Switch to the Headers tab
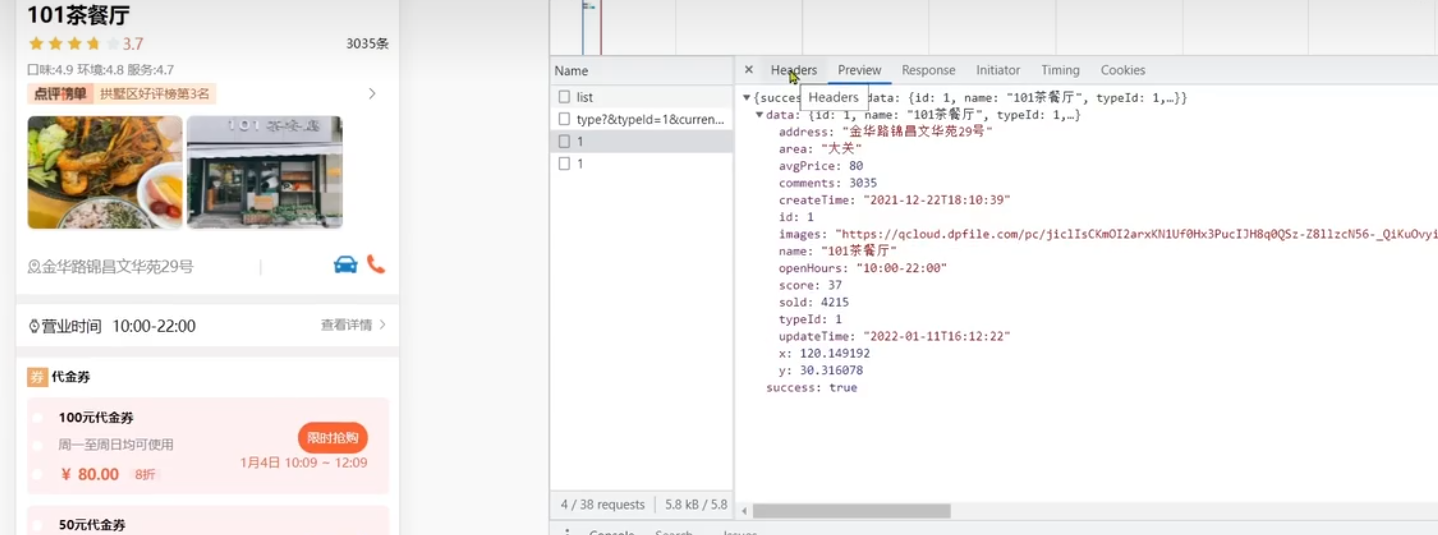 794,70
